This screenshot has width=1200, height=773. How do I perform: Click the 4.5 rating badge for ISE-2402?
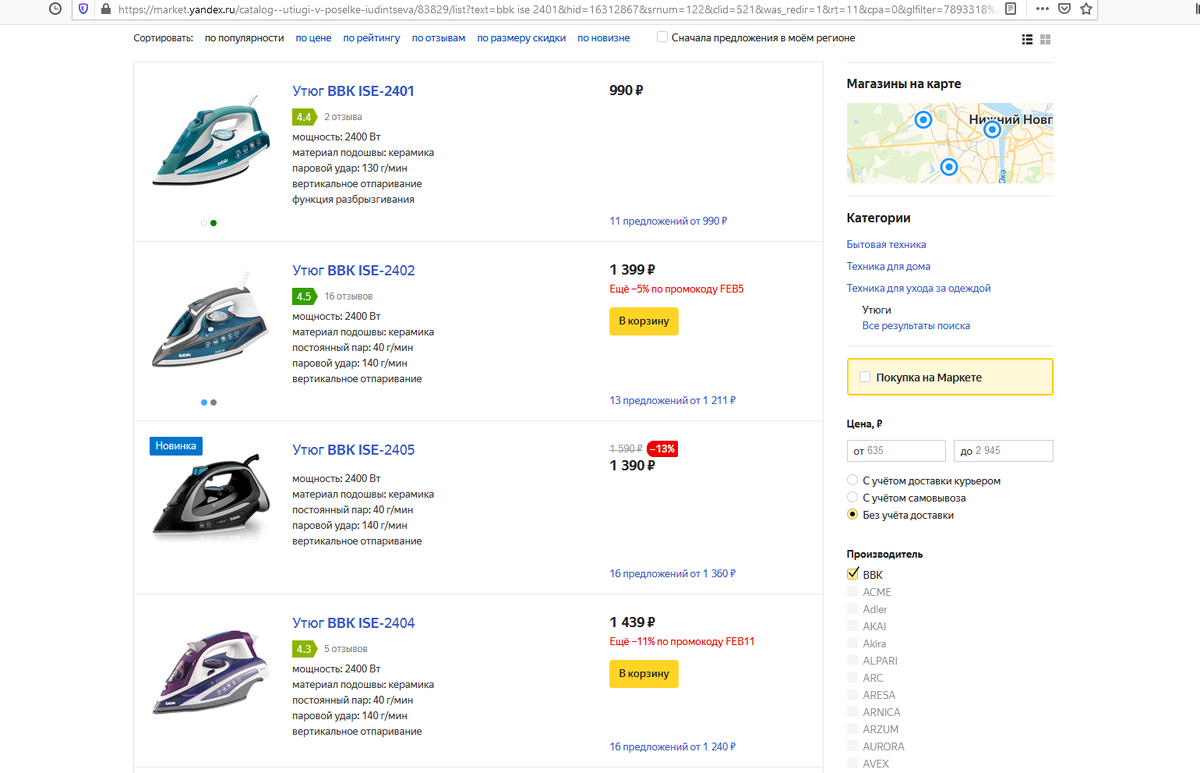pos(304,296)
